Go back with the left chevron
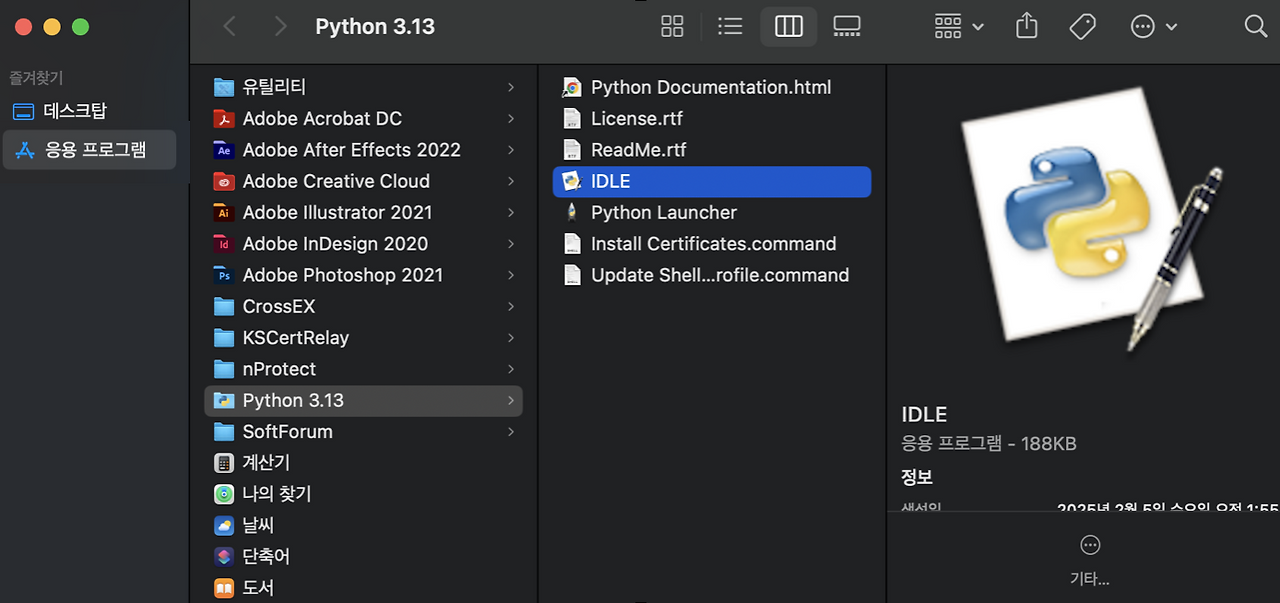Screen dimensions: 1280x603 [x=230, y=27]
